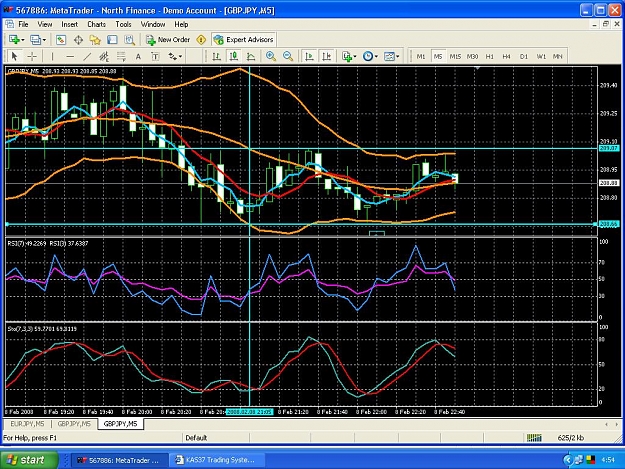The height and width of the screenshot is (469, 625).
Task: Switch to the inactive GBPJPY,M5 chart tab
Action: 74,424
